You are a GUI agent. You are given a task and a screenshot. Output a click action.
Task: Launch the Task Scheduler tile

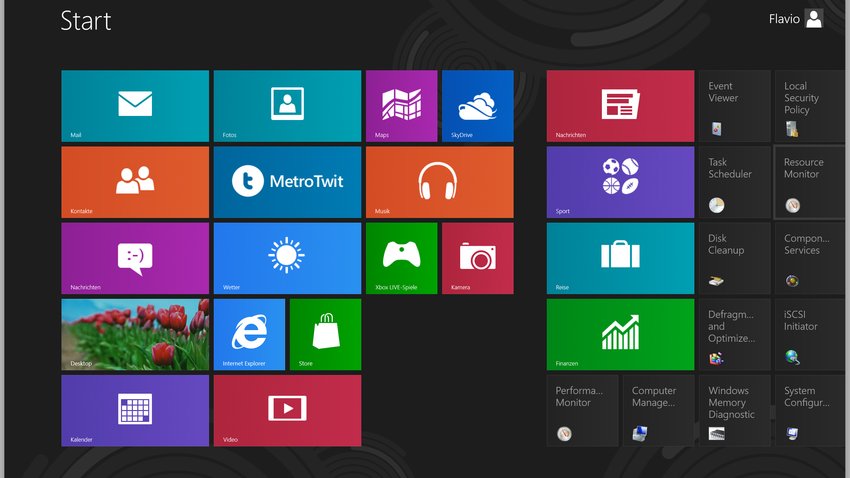[735, 182]
